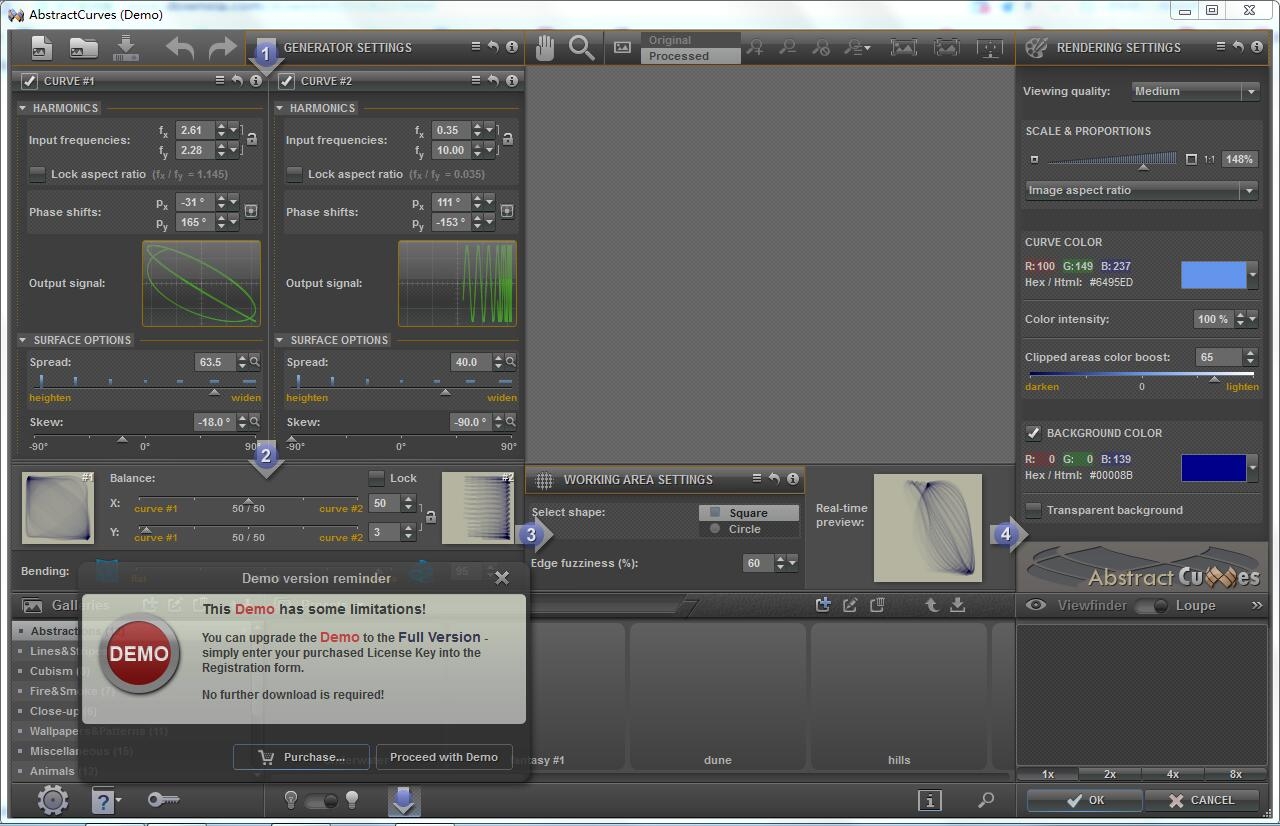Reset Working Area Settings with undo icon
This screenshot has width=1280, height=826.
tap(773, 479)
